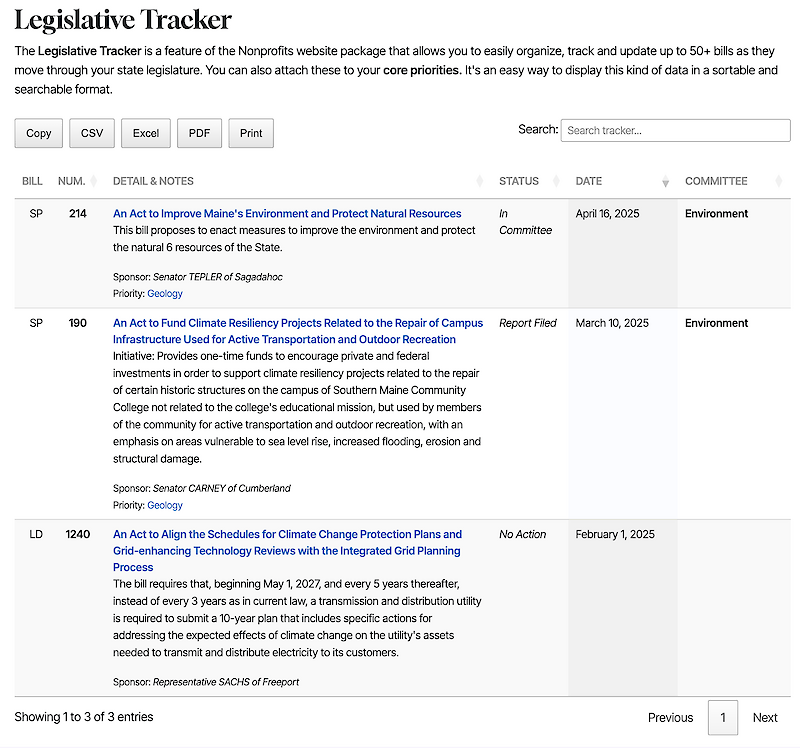Focus the Search tracker input field
The image size is (800, 748).
[x=676, y=131]
